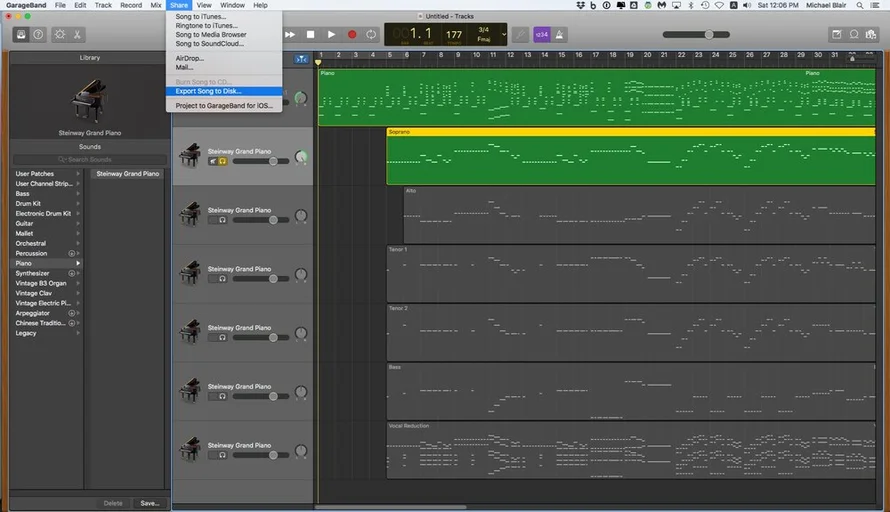Toggle Solo headphones on the Soprano track
Image resolution: width=890 pixels, height=512 pixels.
222,161
